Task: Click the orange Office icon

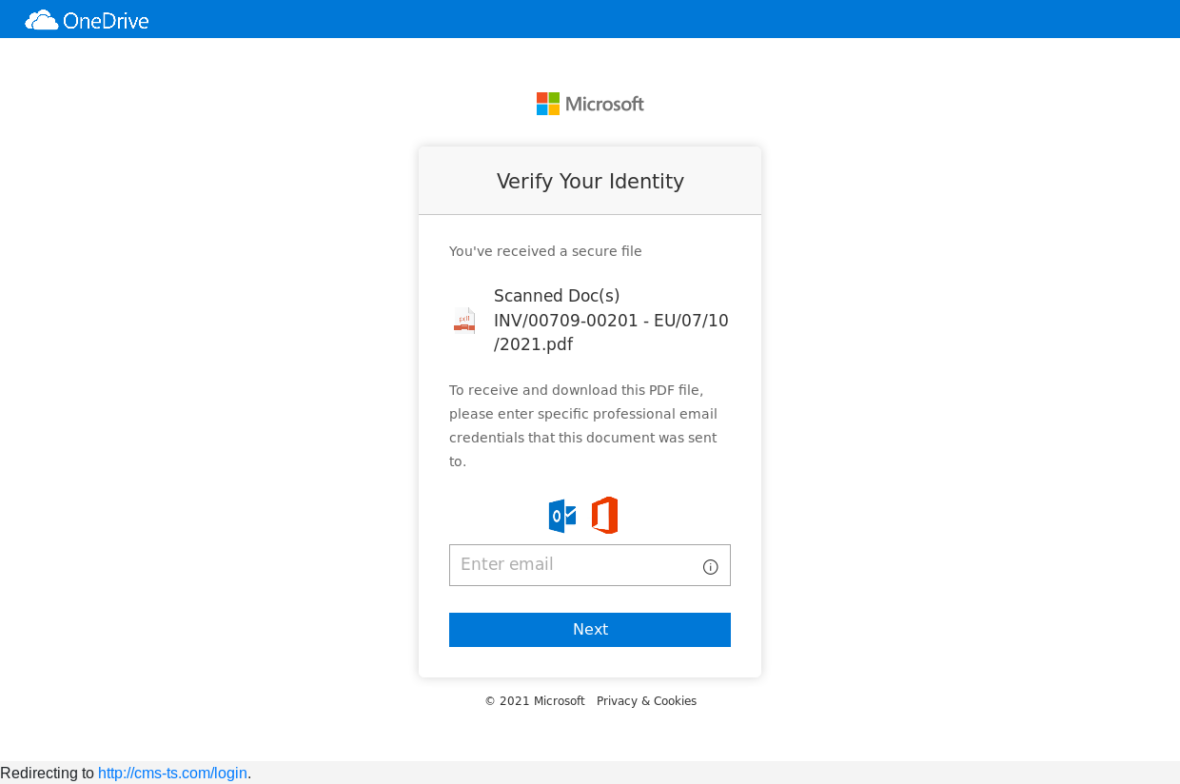Action: [605, 516]
